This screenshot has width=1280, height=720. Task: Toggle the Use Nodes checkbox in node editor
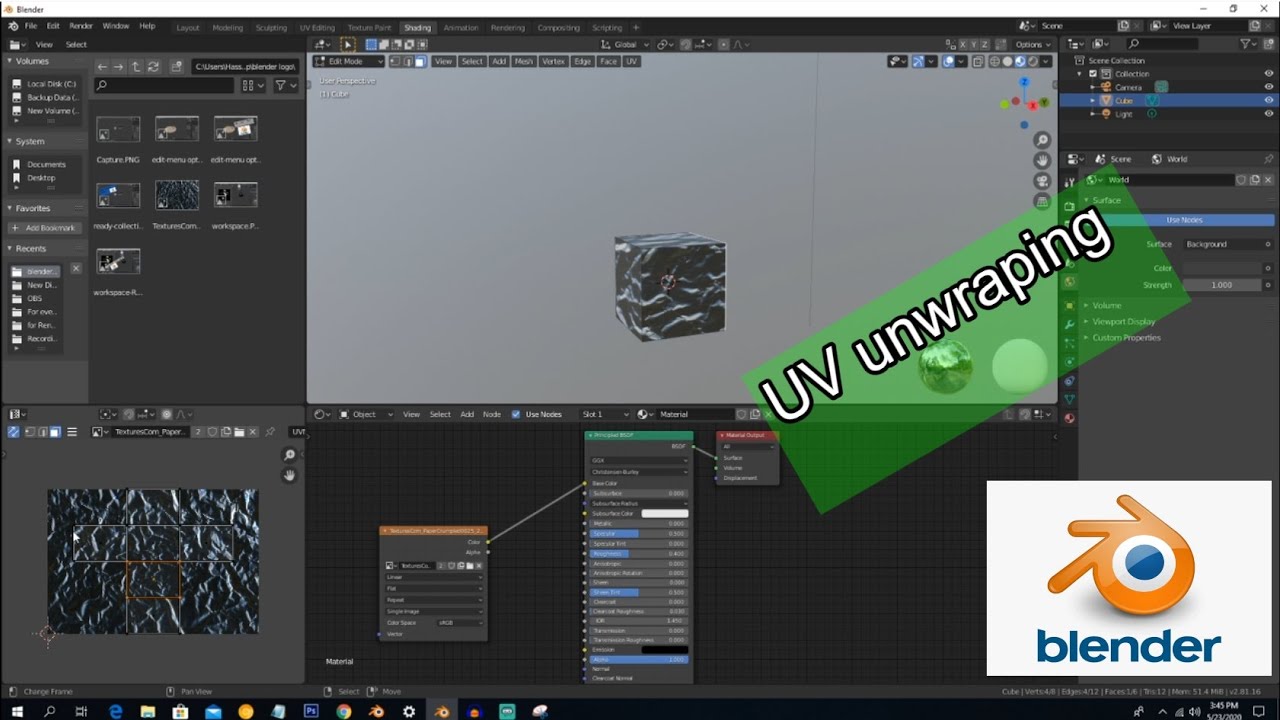coord(516,414)
